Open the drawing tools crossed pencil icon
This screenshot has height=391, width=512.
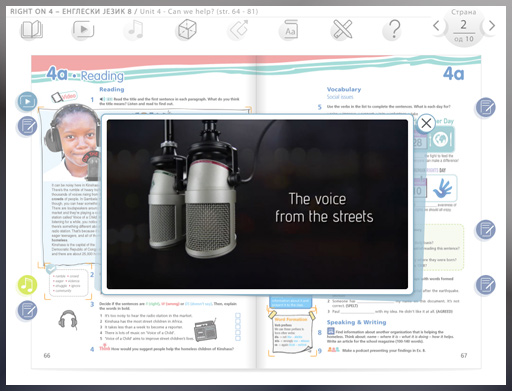(342, 30)
